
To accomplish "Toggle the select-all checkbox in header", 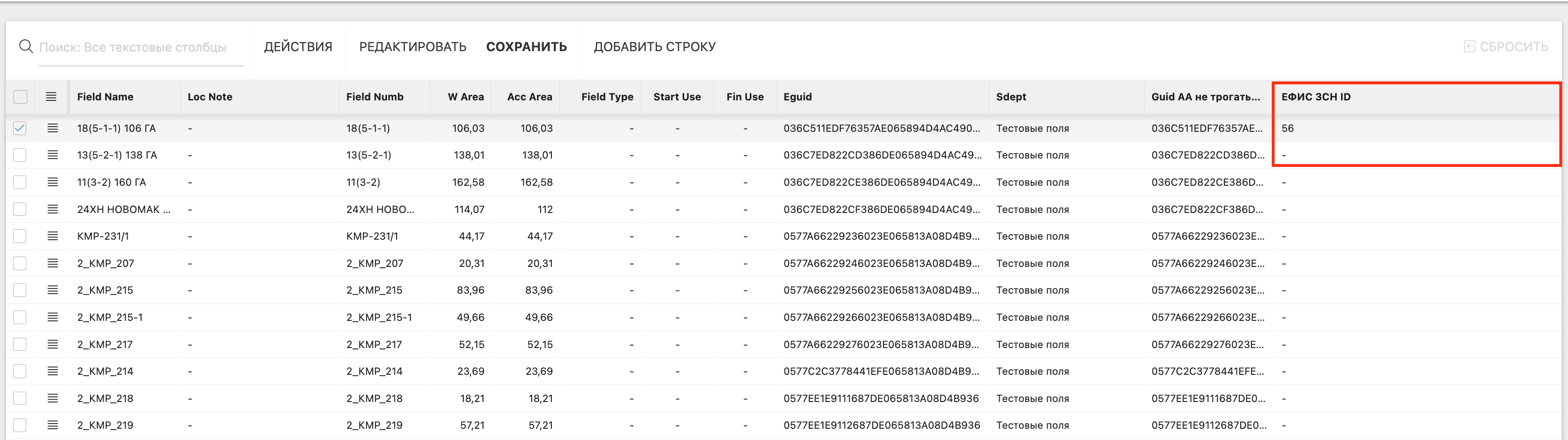I will [x=20, y=97].
